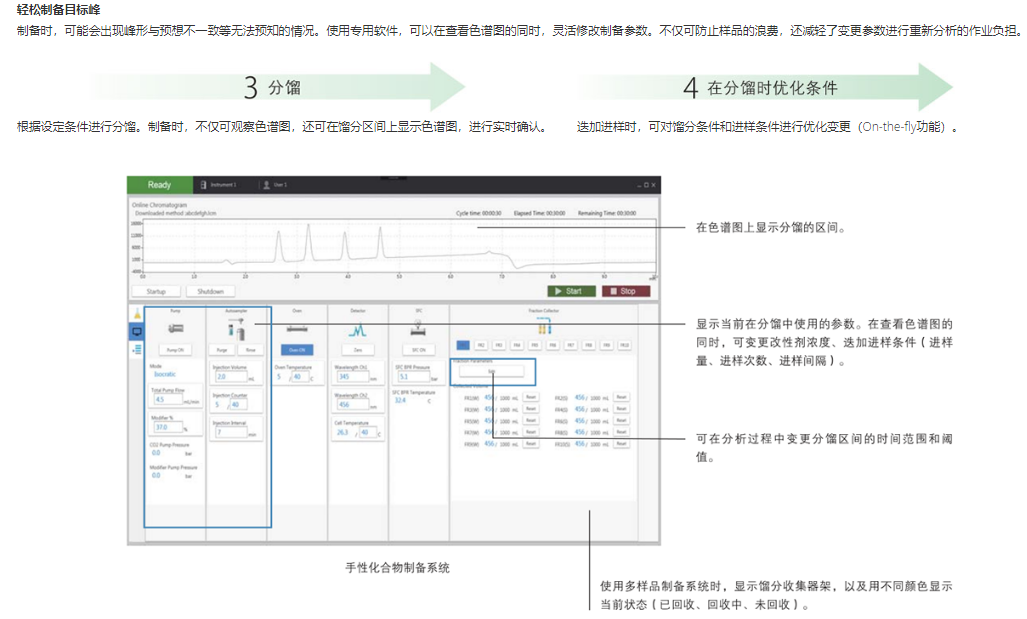Click the Cycle time readout
This screenshot has width=1027, height=619.
pyautogui.click(x=478, y=214)
